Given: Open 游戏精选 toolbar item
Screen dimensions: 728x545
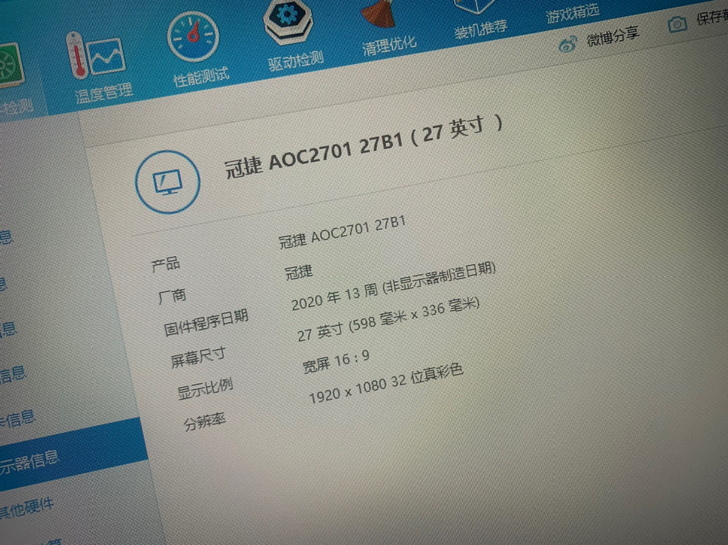Looking at the screenshot, I should (x=572, y=13).
